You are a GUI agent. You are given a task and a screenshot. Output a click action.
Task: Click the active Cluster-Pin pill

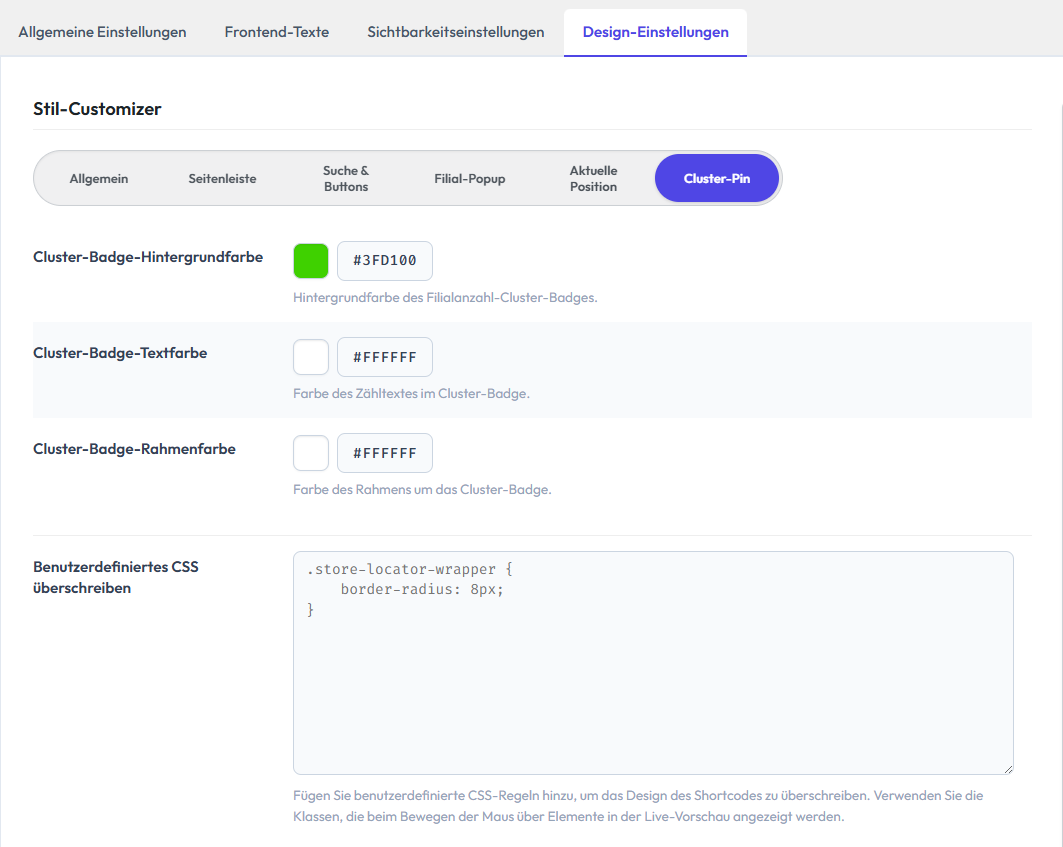point(717,178)
